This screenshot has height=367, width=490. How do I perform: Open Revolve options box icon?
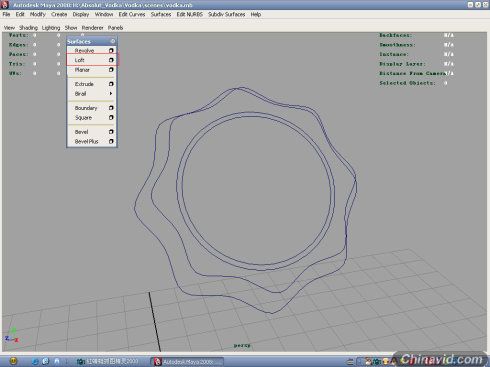[x=111, y=51]
